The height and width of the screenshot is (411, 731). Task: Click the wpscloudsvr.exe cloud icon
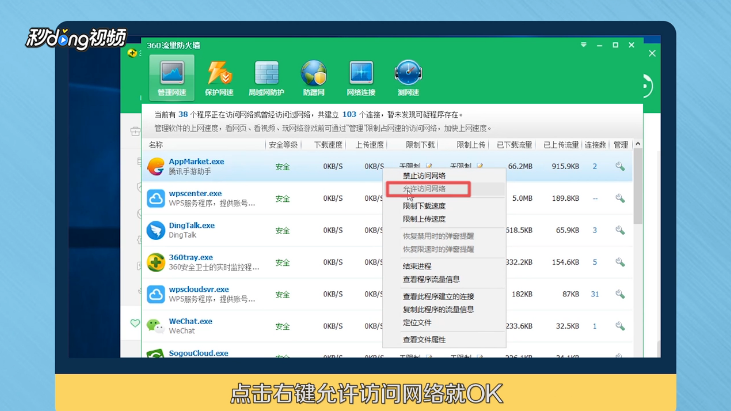[156, 294]
